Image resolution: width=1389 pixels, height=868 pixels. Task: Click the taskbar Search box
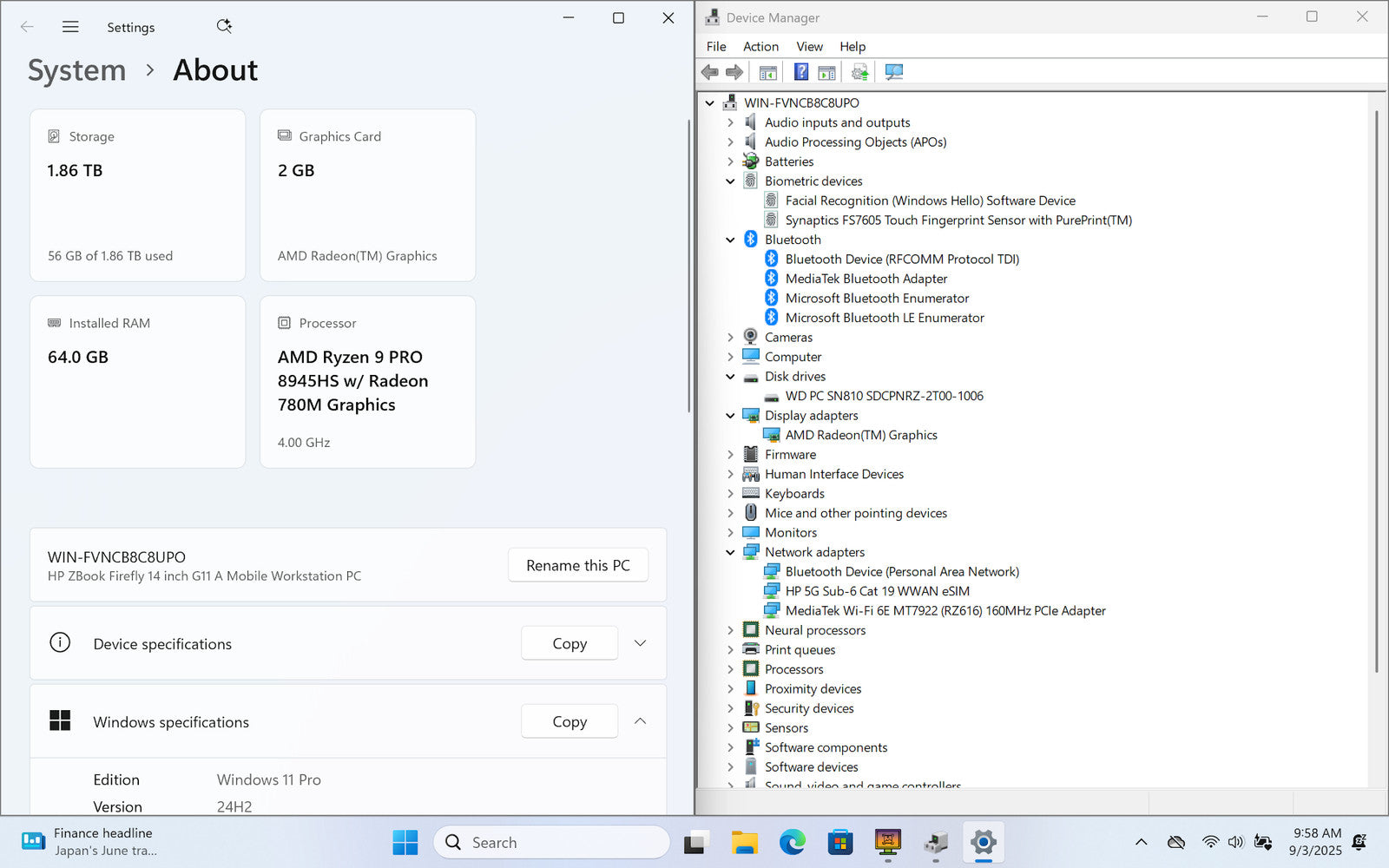coord(552,842)
